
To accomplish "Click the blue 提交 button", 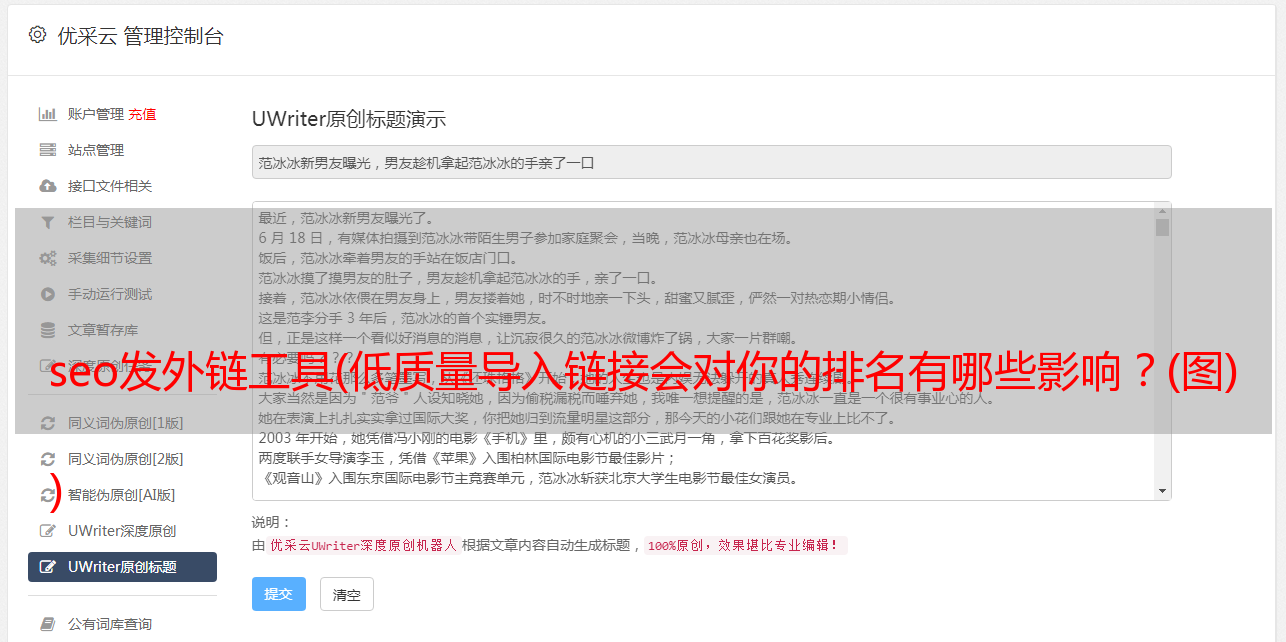I will click(x=279, y=594).
